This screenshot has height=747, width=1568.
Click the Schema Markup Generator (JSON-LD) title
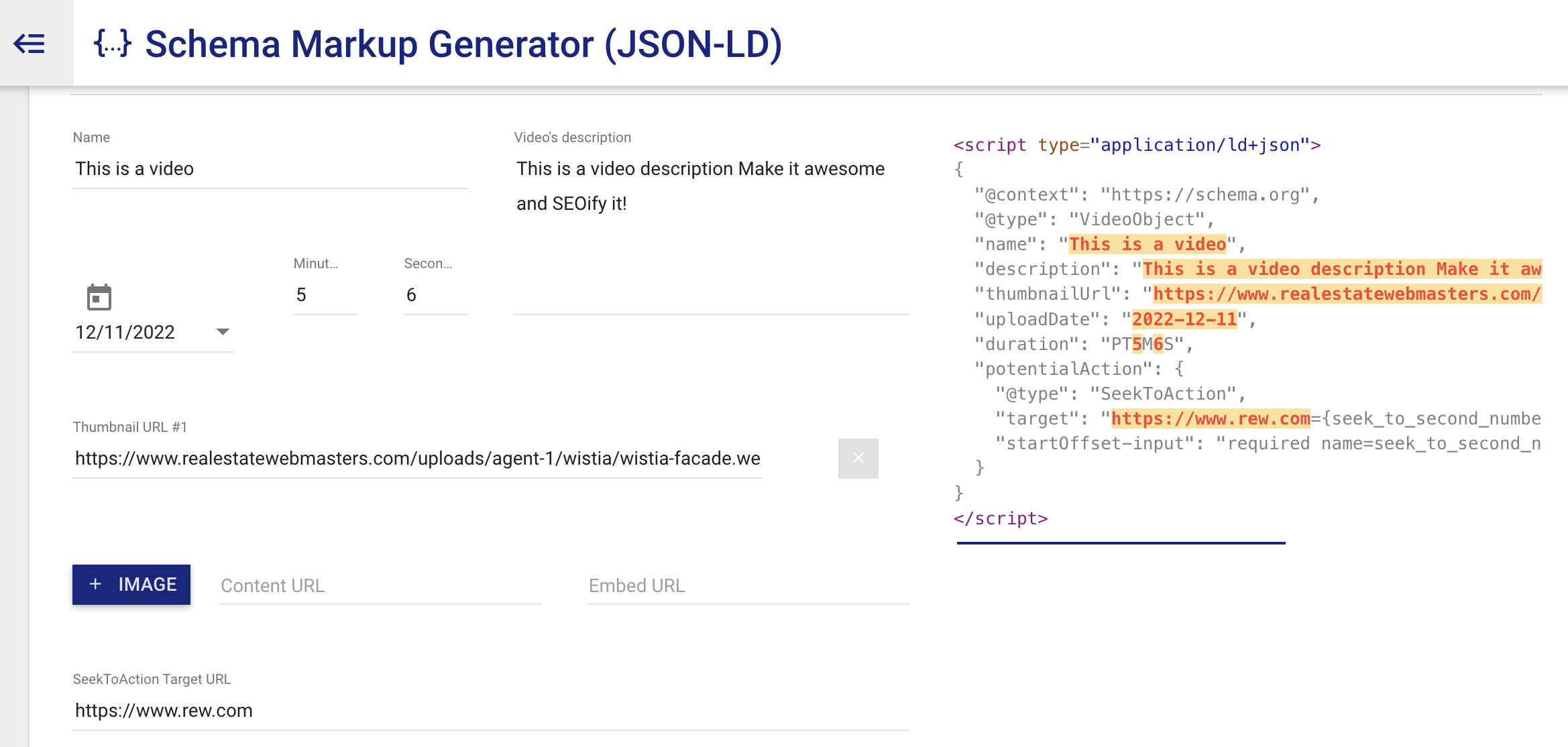click(x=463, y=44)
